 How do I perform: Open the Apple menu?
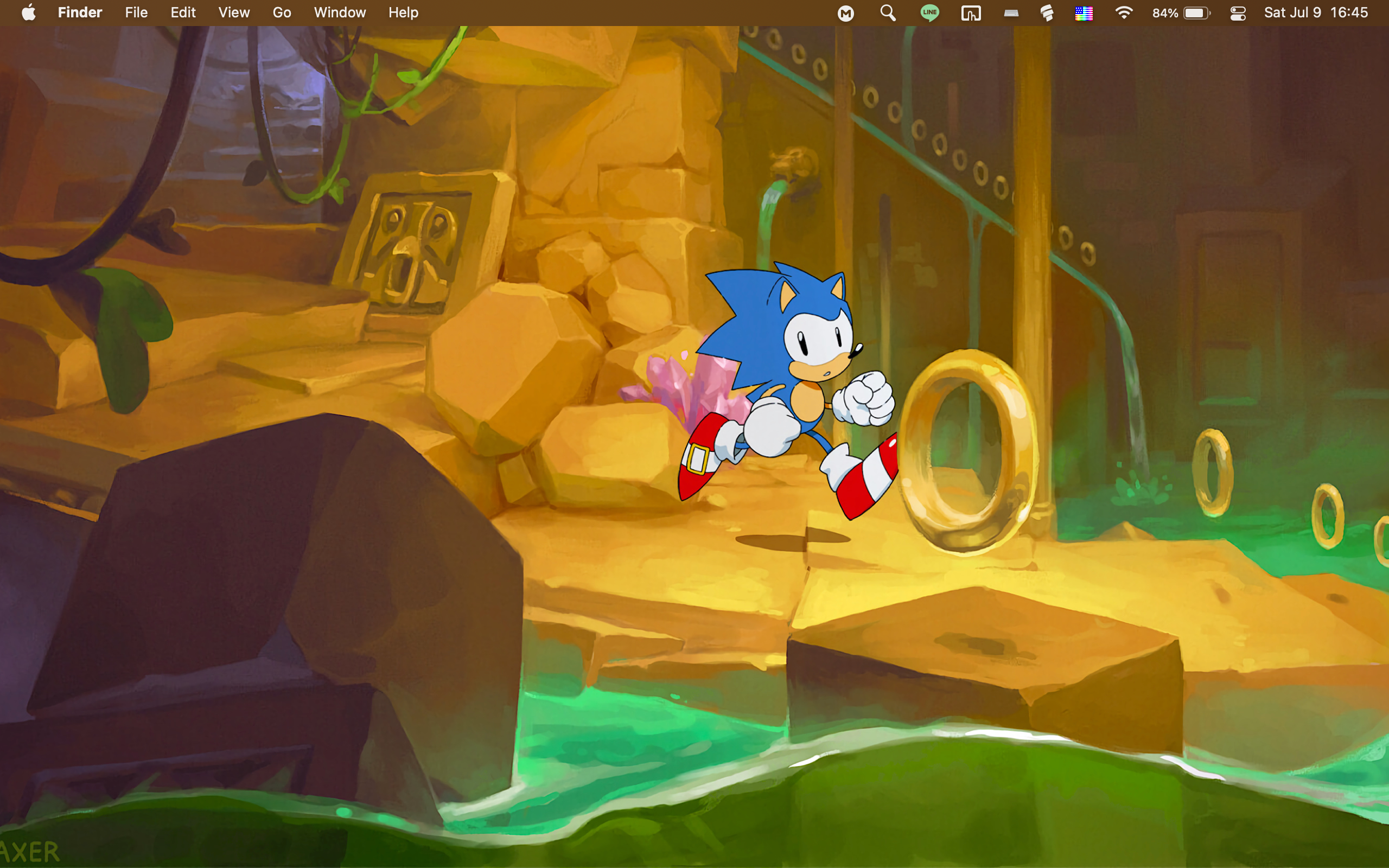29,12
